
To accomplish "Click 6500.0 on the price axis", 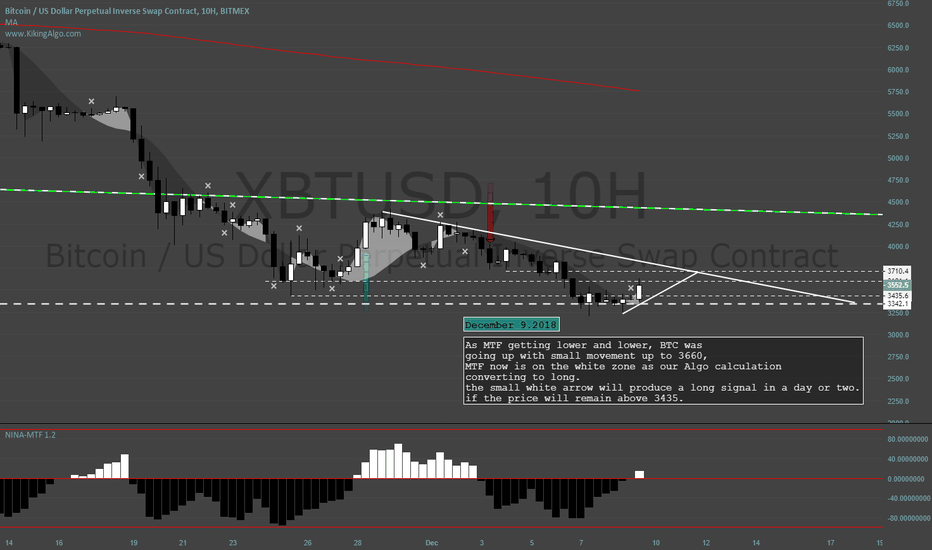I will 898,26.
